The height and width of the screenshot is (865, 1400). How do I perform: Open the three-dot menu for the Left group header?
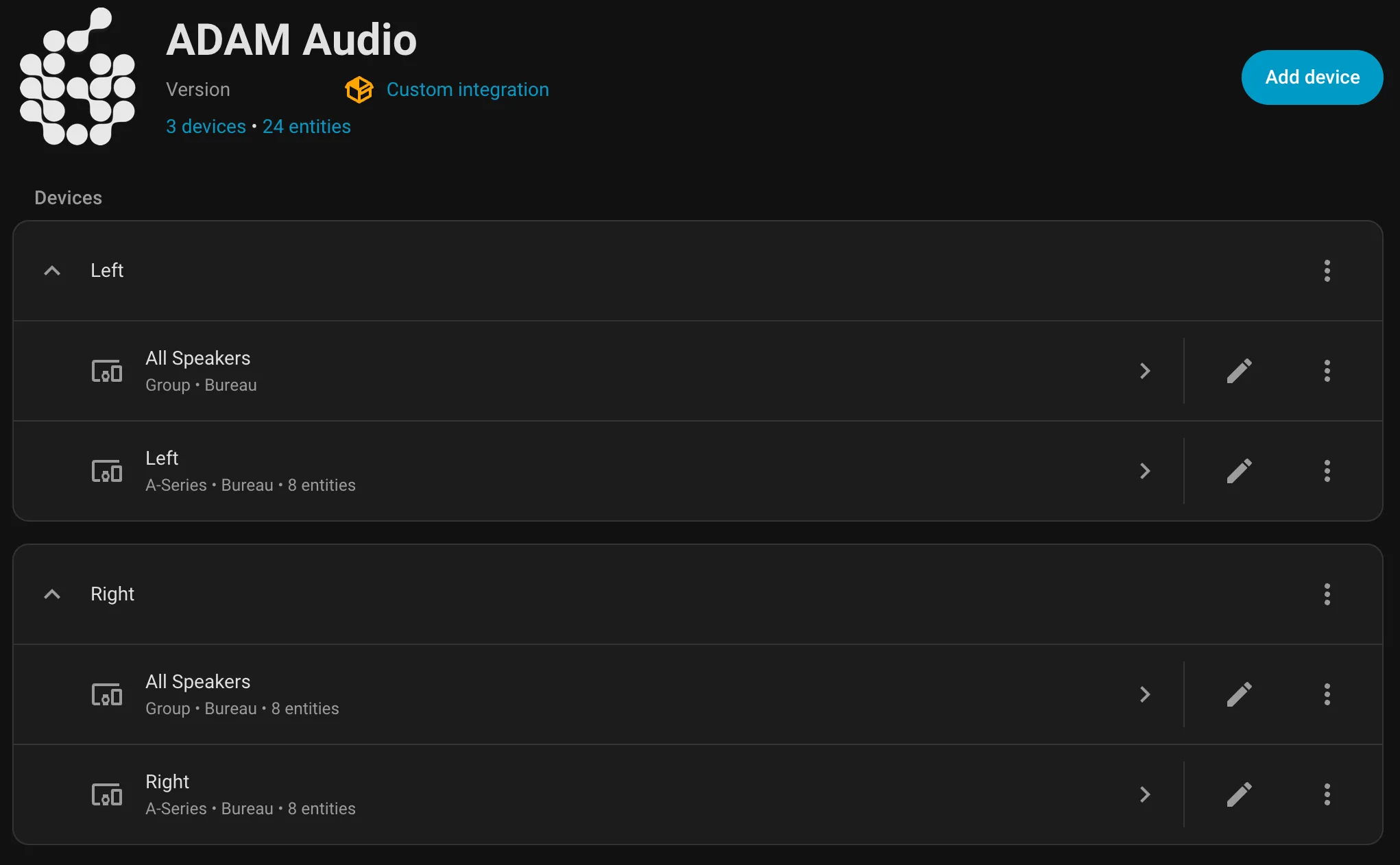[1327, 271]
